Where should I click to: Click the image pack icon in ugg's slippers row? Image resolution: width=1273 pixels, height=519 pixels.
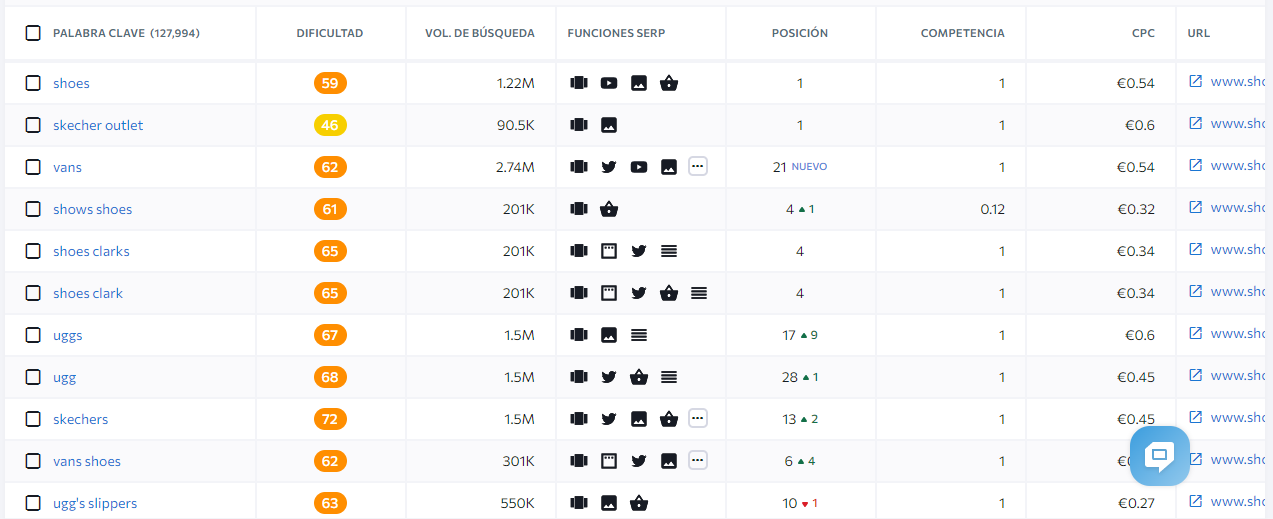click(609, 503)
